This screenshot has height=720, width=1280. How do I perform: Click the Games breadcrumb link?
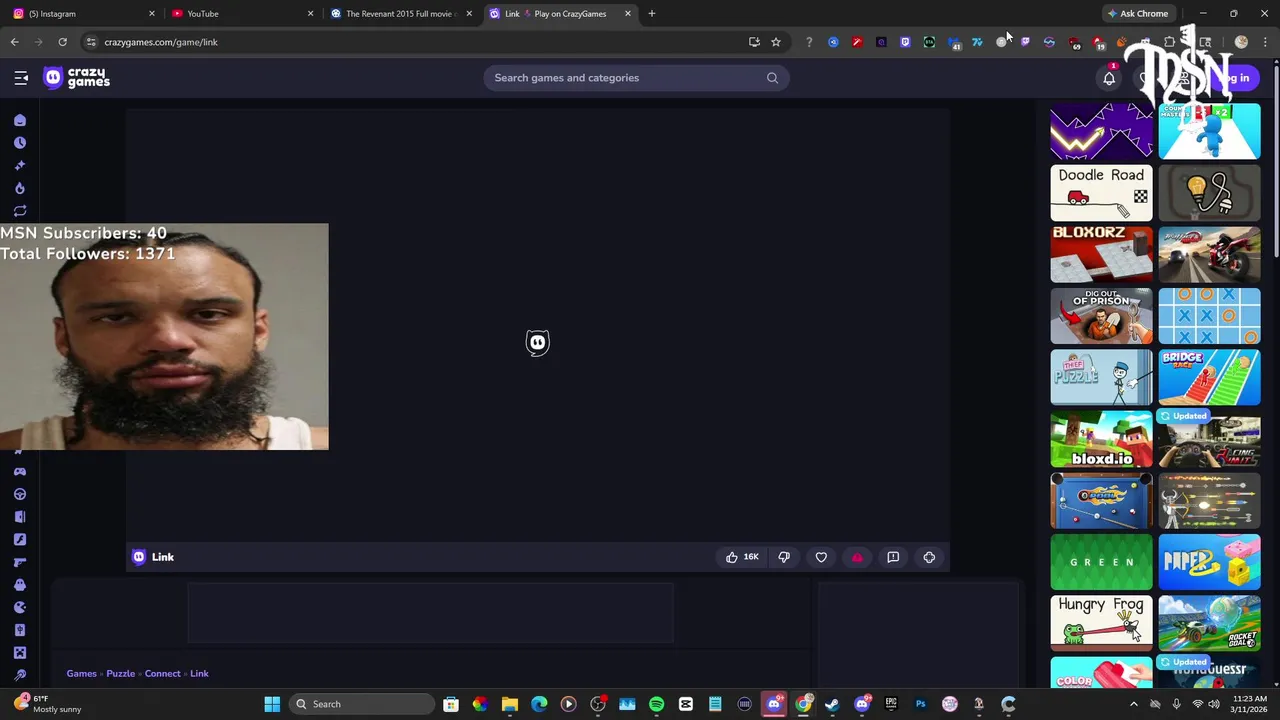tap(81, 674)
